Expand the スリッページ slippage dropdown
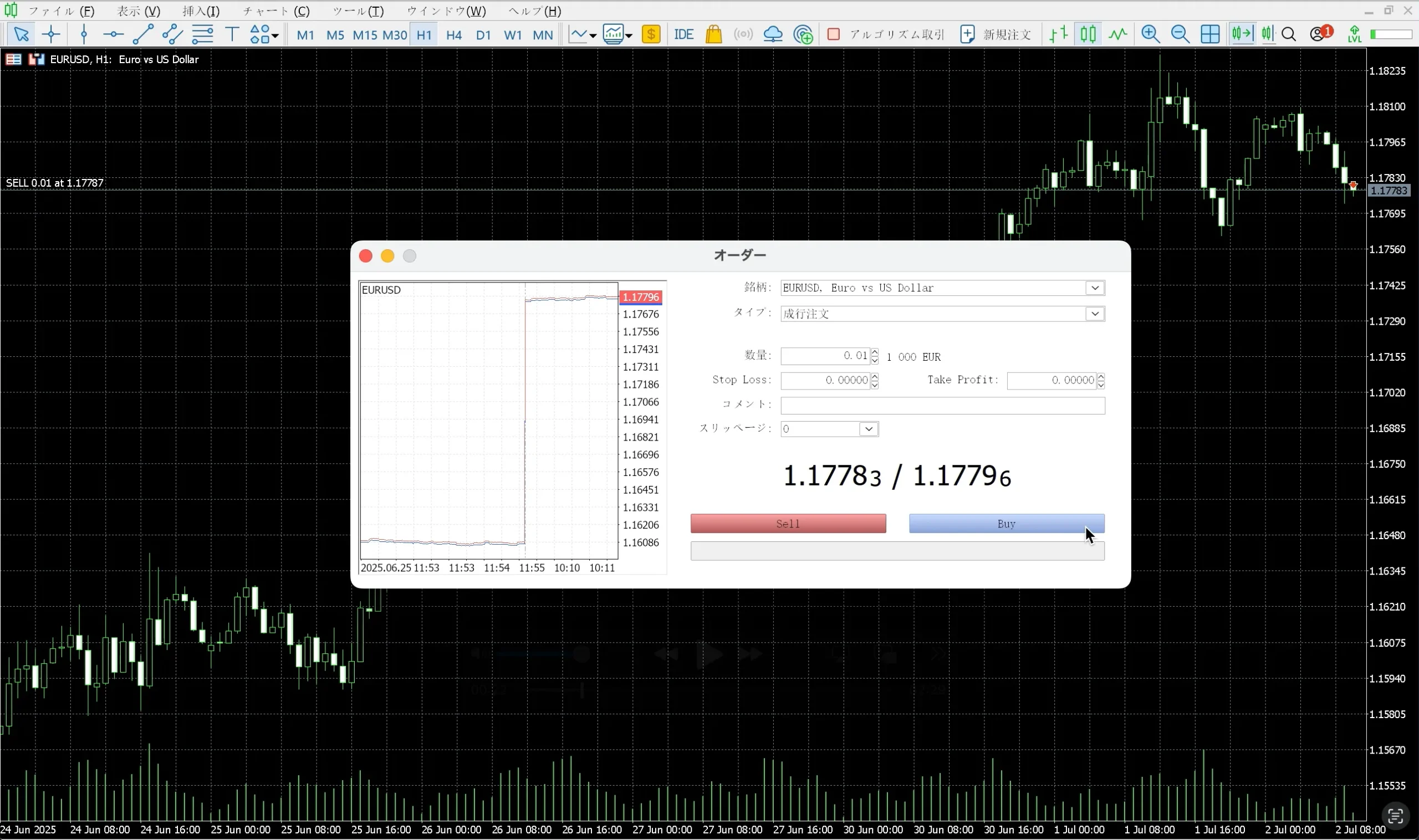 tap(869, 429)
